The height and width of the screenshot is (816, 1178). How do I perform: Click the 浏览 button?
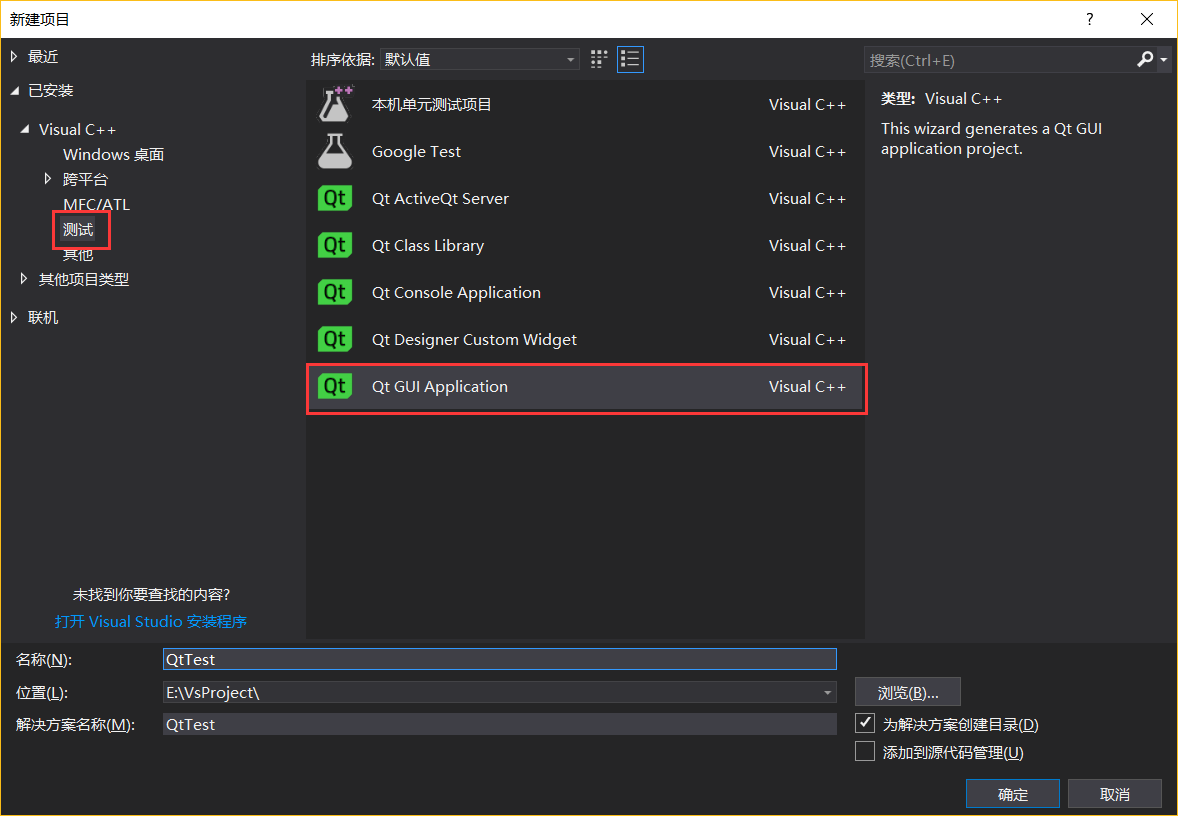coord(906,691)
